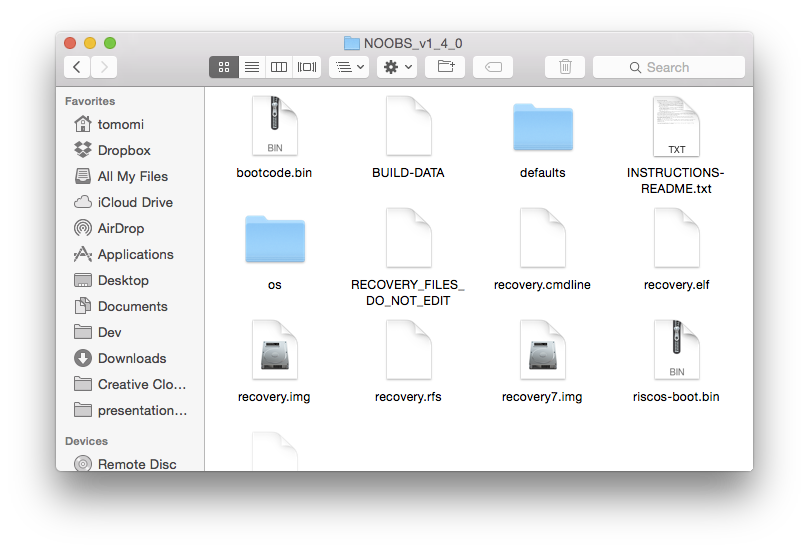
Task: Switch to icon view
Action: (224, 67)
